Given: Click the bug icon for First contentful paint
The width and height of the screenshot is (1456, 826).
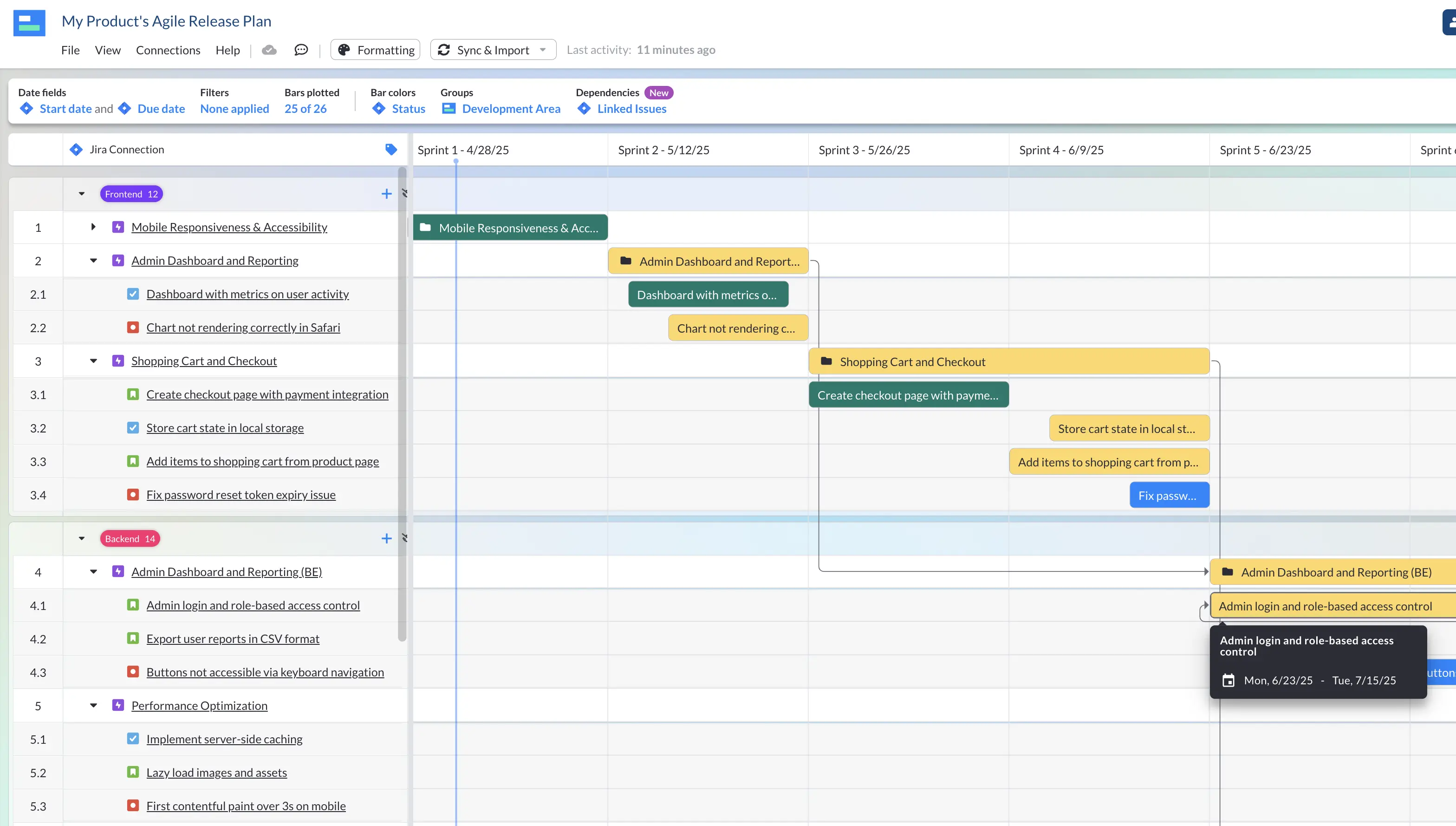Looking at the screenshot, I should click(133, 806).
